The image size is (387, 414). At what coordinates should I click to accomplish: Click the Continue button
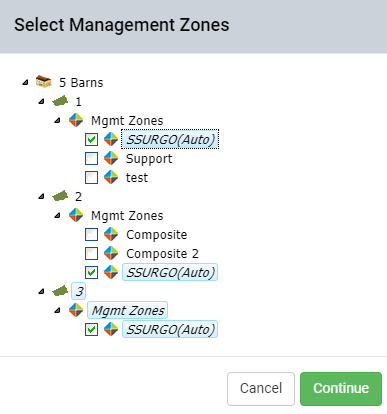coord(341,389)
